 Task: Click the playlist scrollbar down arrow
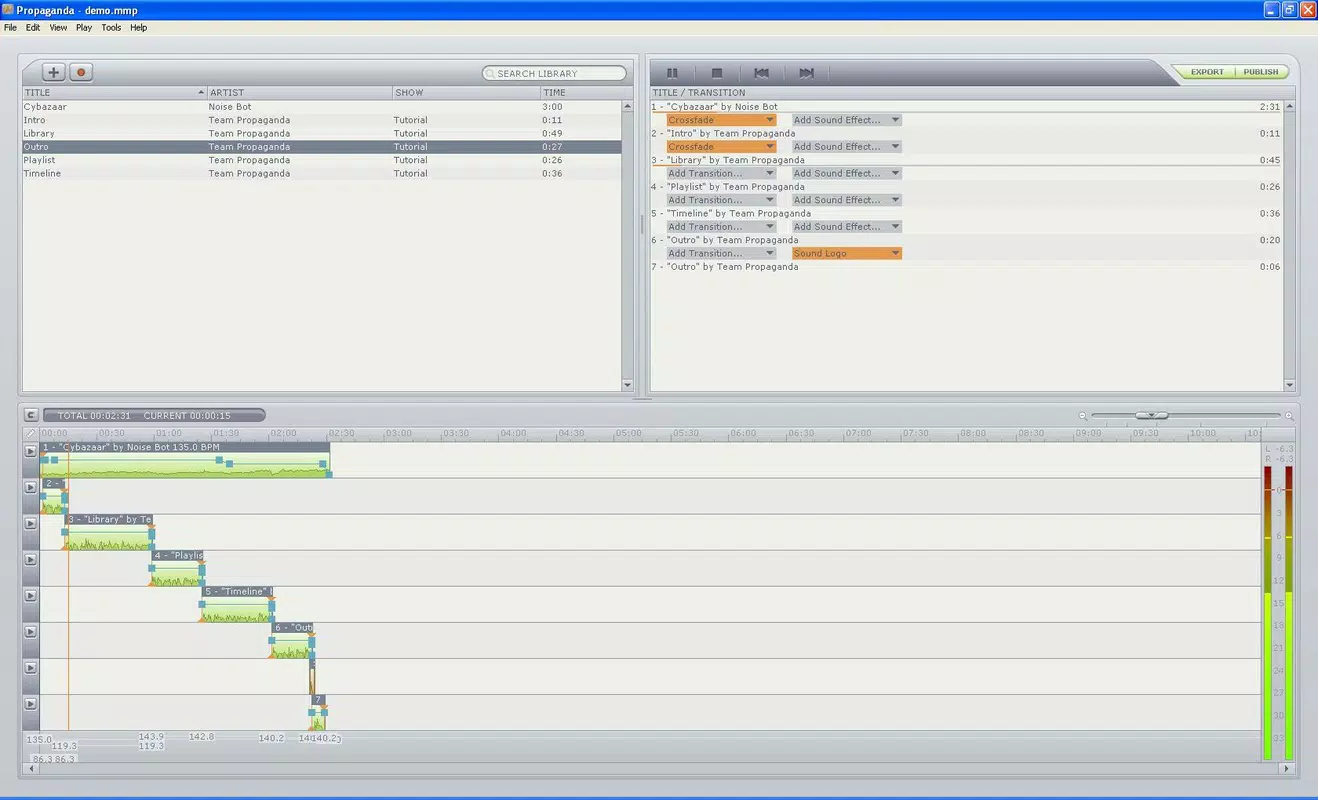pyautogui.click(x=1289, y=385)
